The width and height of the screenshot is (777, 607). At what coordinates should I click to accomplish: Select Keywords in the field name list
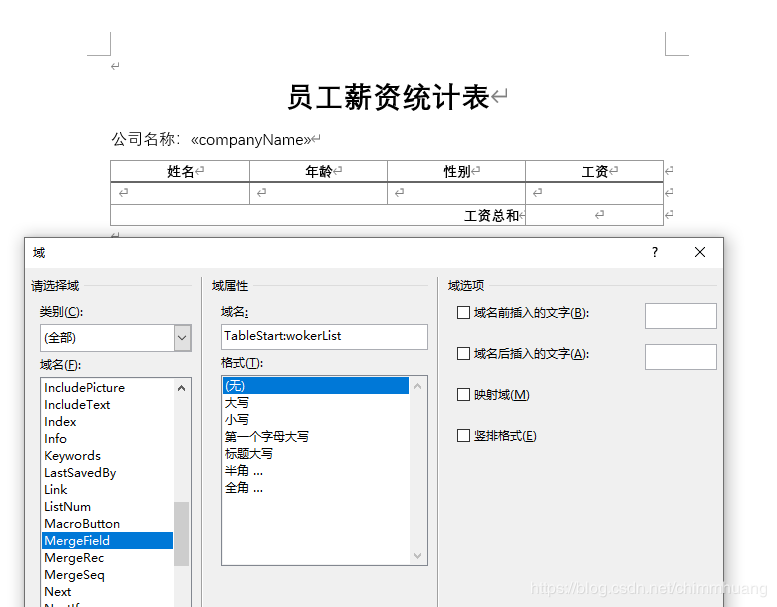[x=108, y=455]
